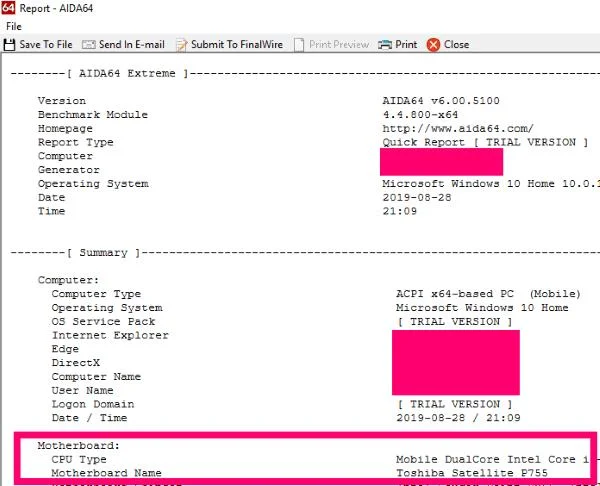Click the time value '21:09'
Viewport: 600px width, 486px height.
point(399,211)
